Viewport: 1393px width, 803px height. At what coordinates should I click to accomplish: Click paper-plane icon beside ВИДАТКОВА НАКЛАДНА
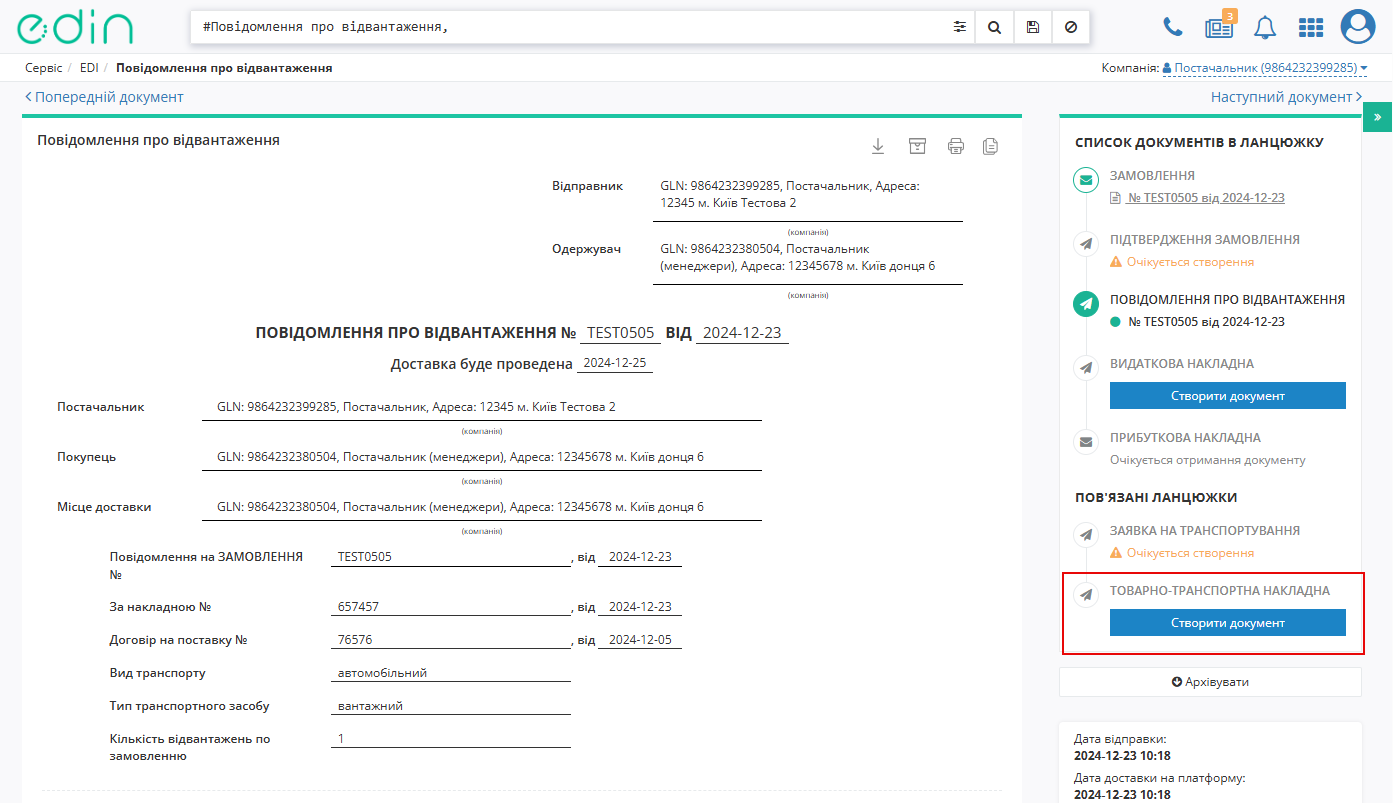tap(1086, 368)
